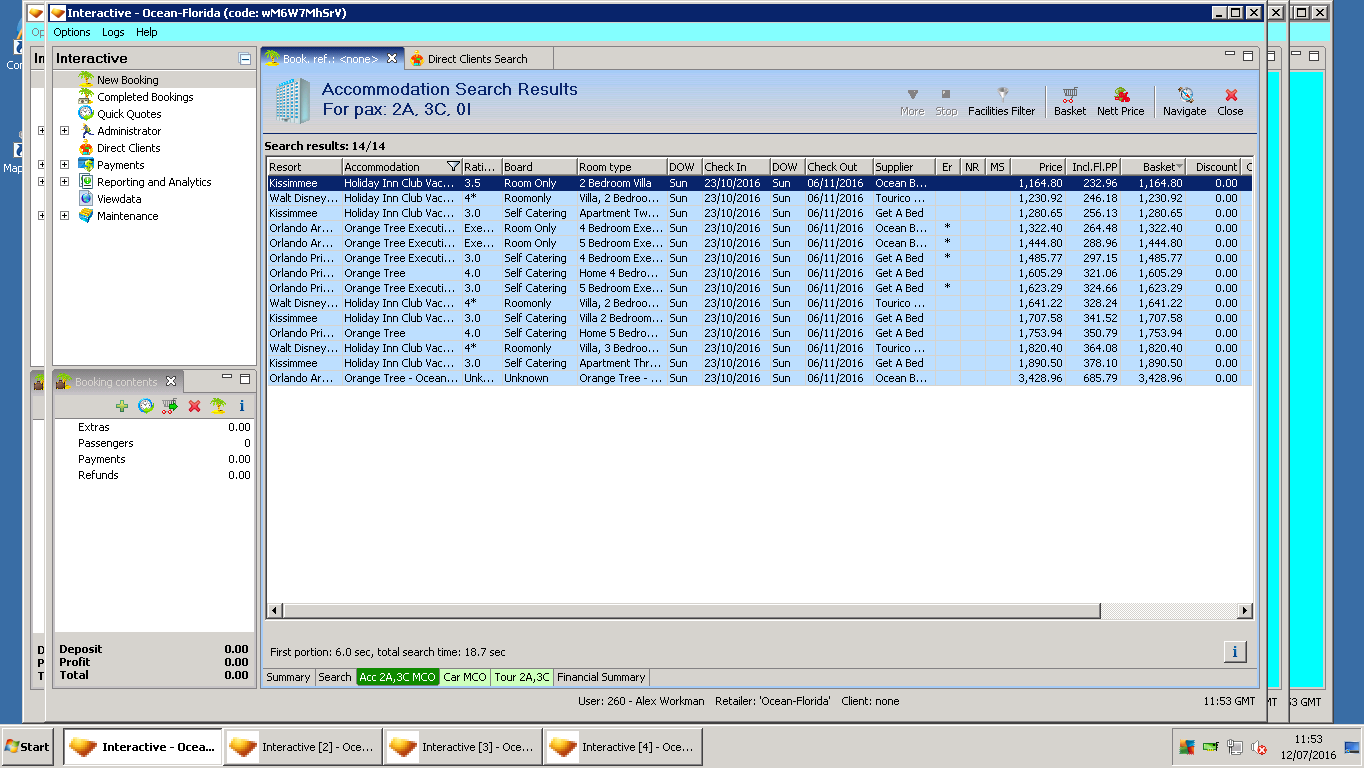Open the Facilities Filter funnel
1364x768 pixels.
(x=1001, y=101)
